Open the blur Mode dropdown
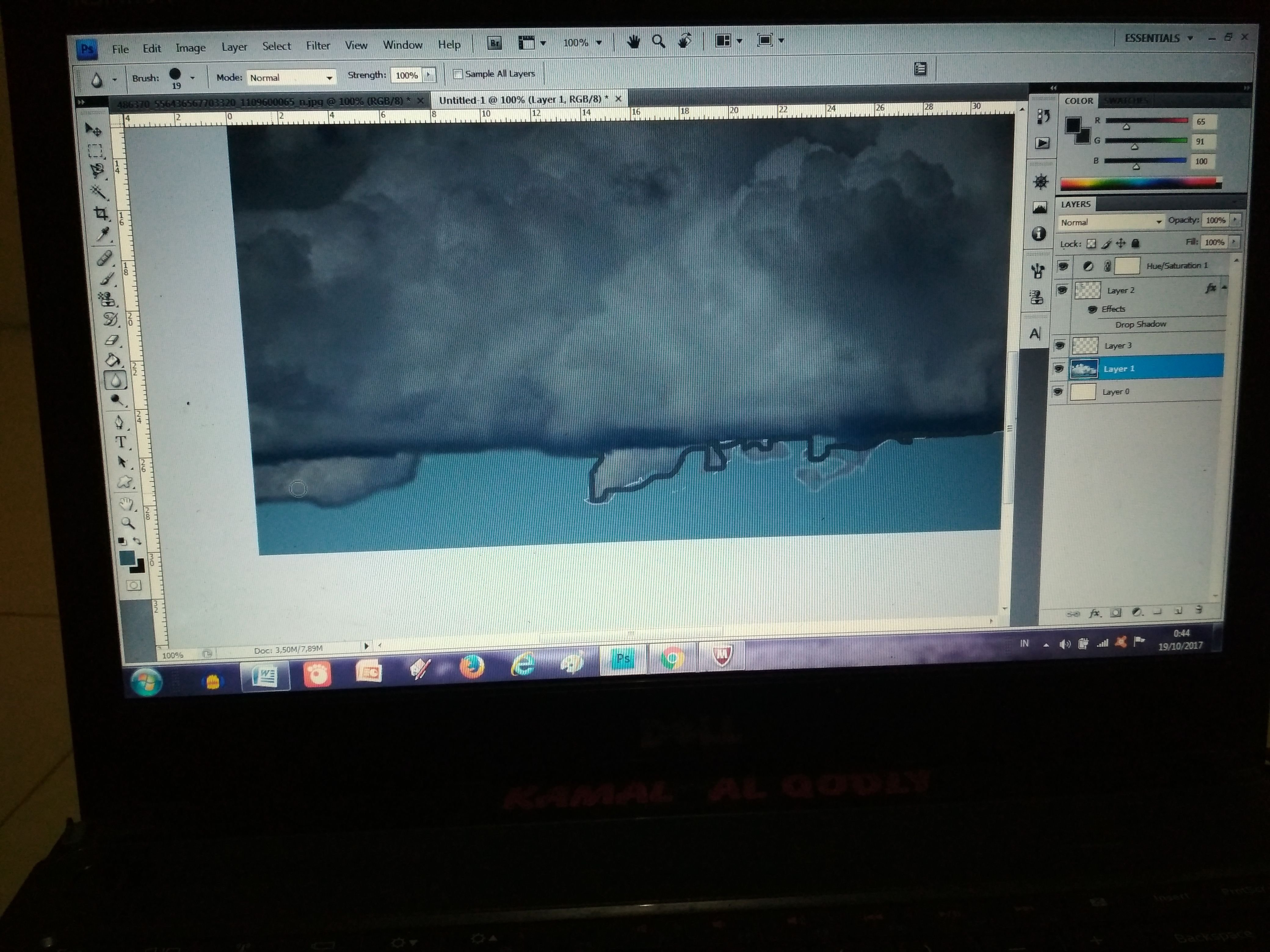 tap(291, 78)
